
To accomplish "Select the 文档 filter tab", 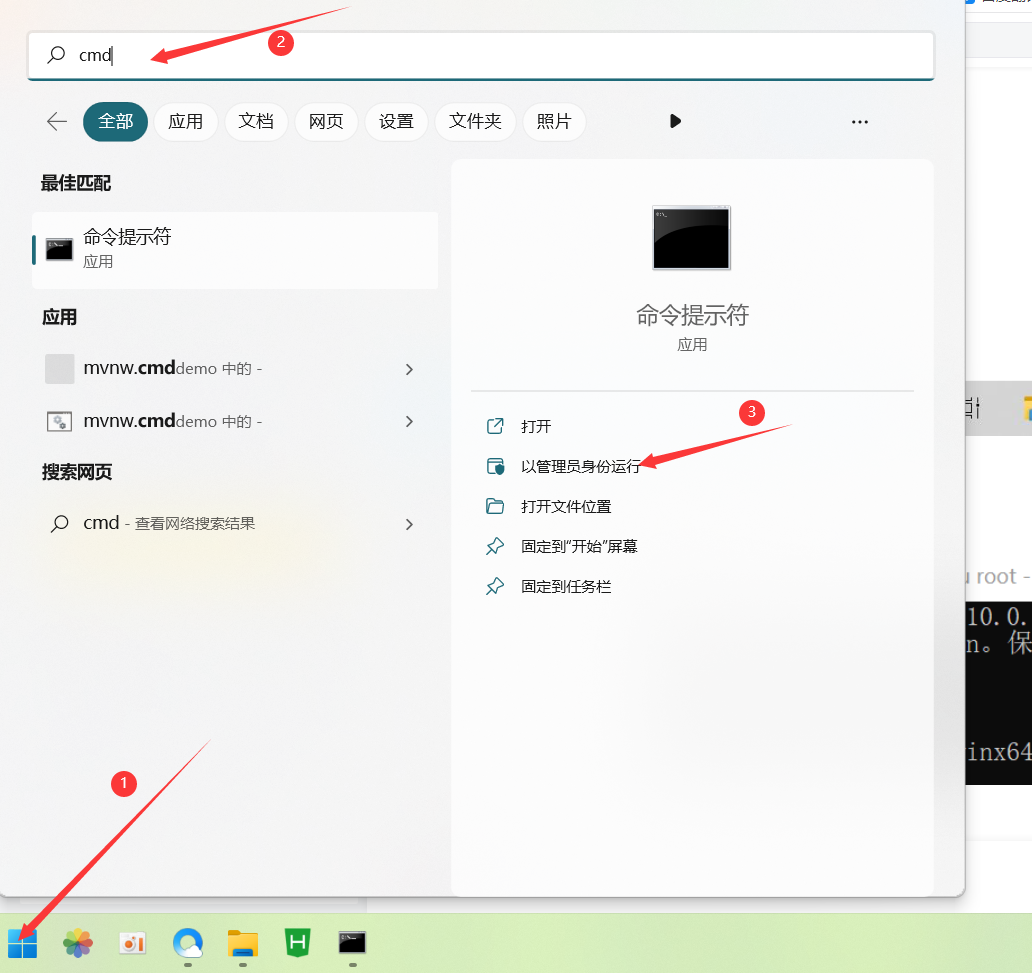I will click(x=256, y=122).
